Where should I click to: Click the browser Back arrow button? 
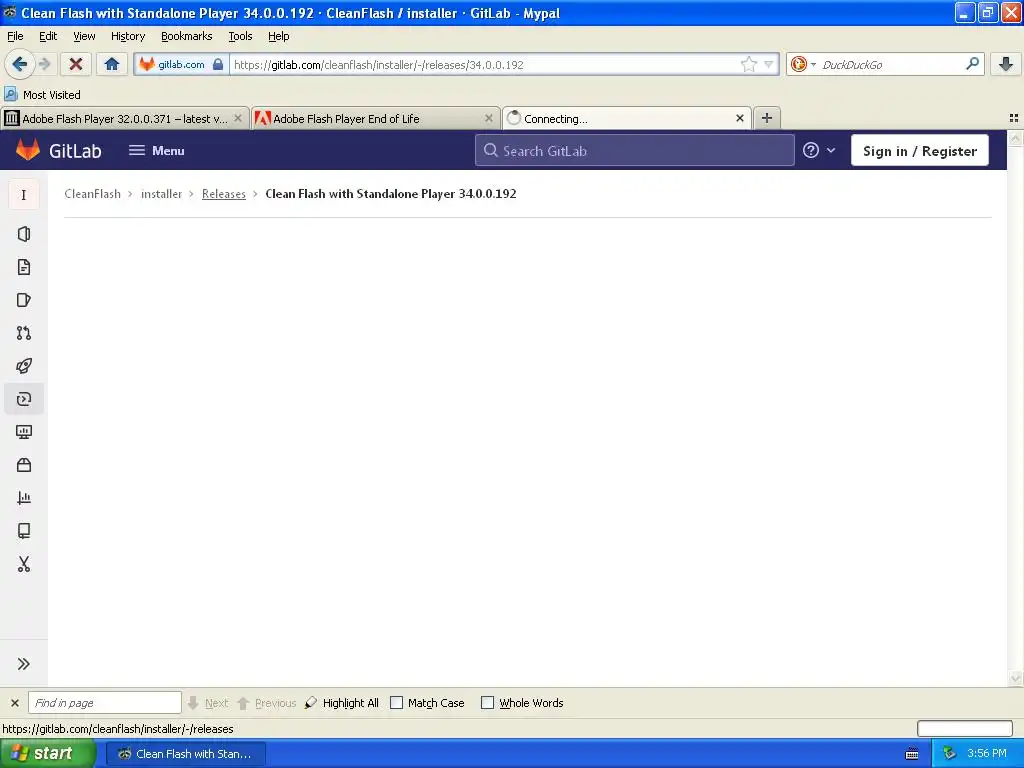click(19, 64)
